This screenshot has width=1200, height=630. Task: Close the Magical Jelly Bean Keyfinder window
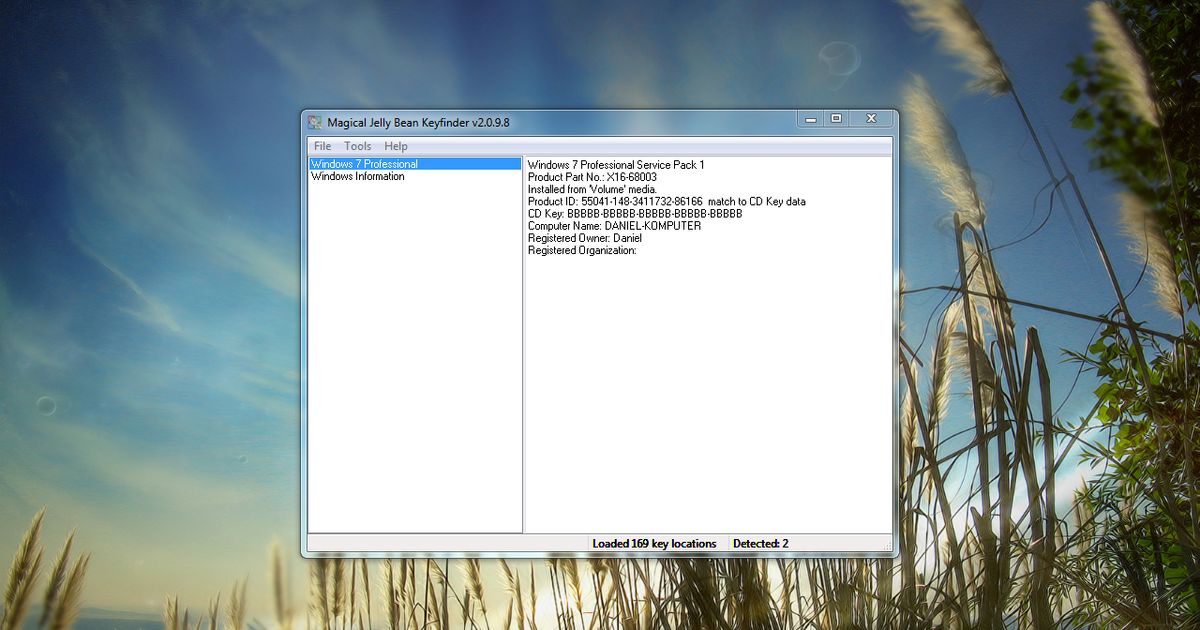pos(871,119)
